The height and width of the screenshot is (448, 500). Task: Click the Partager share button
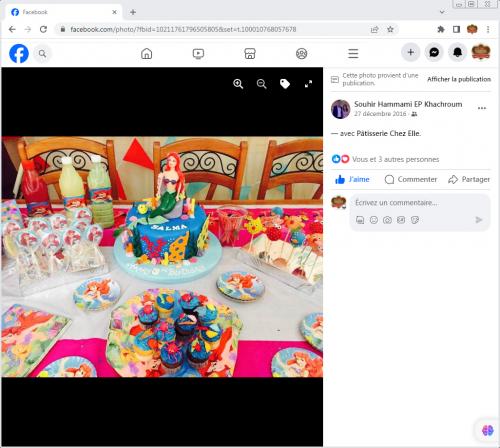[x=469, y=179]
